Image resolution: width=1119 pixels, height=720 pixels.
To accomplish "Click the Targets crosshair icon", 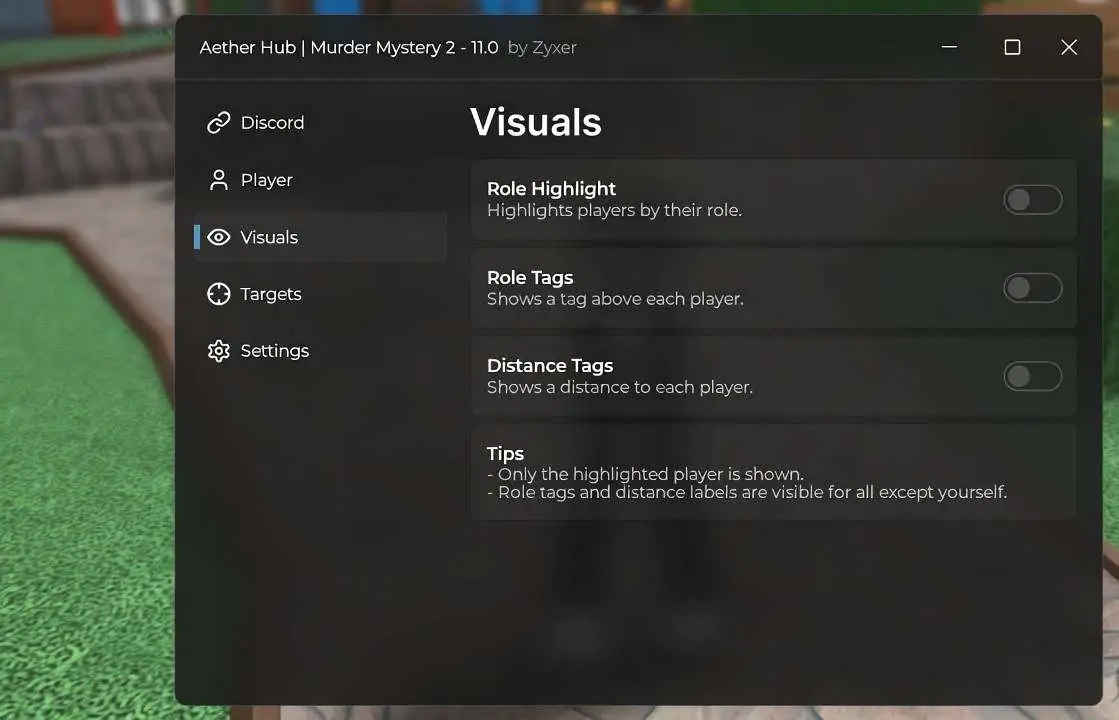I will point(218,294).
